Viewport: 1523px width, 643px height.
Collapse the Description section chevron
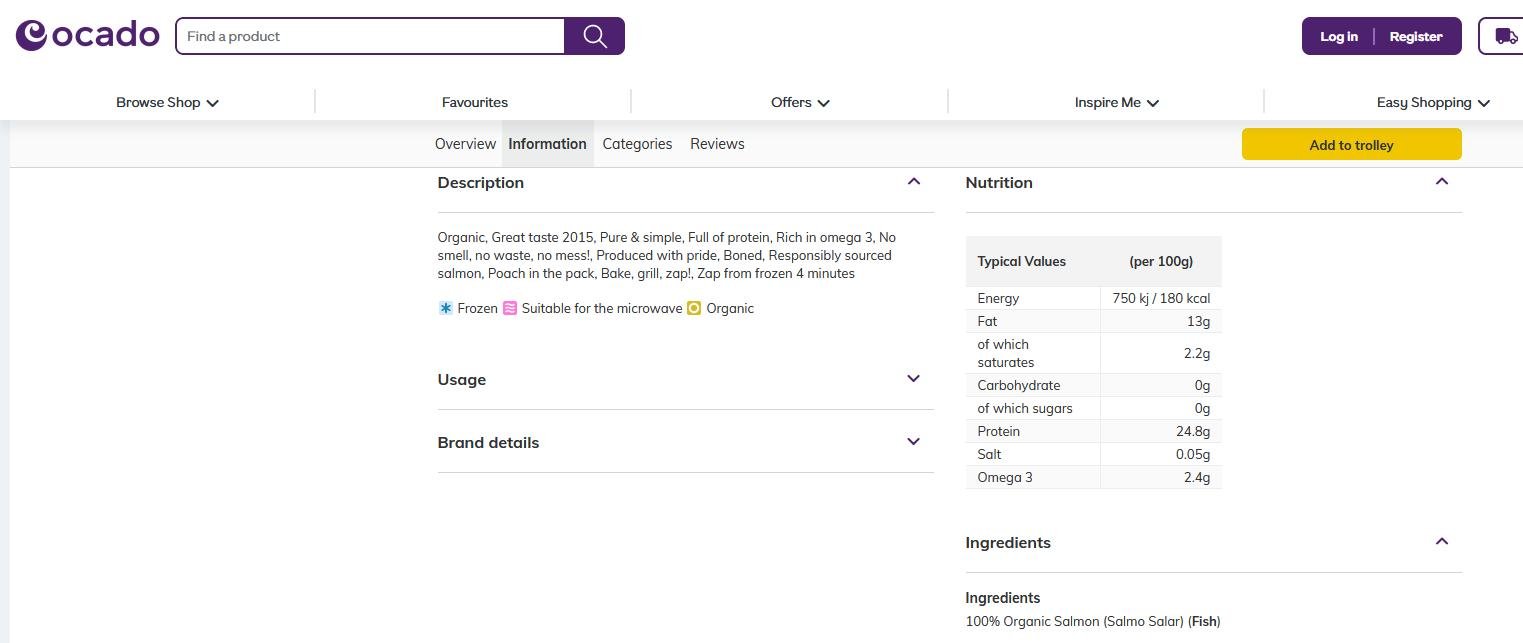(x=913, y=182)
